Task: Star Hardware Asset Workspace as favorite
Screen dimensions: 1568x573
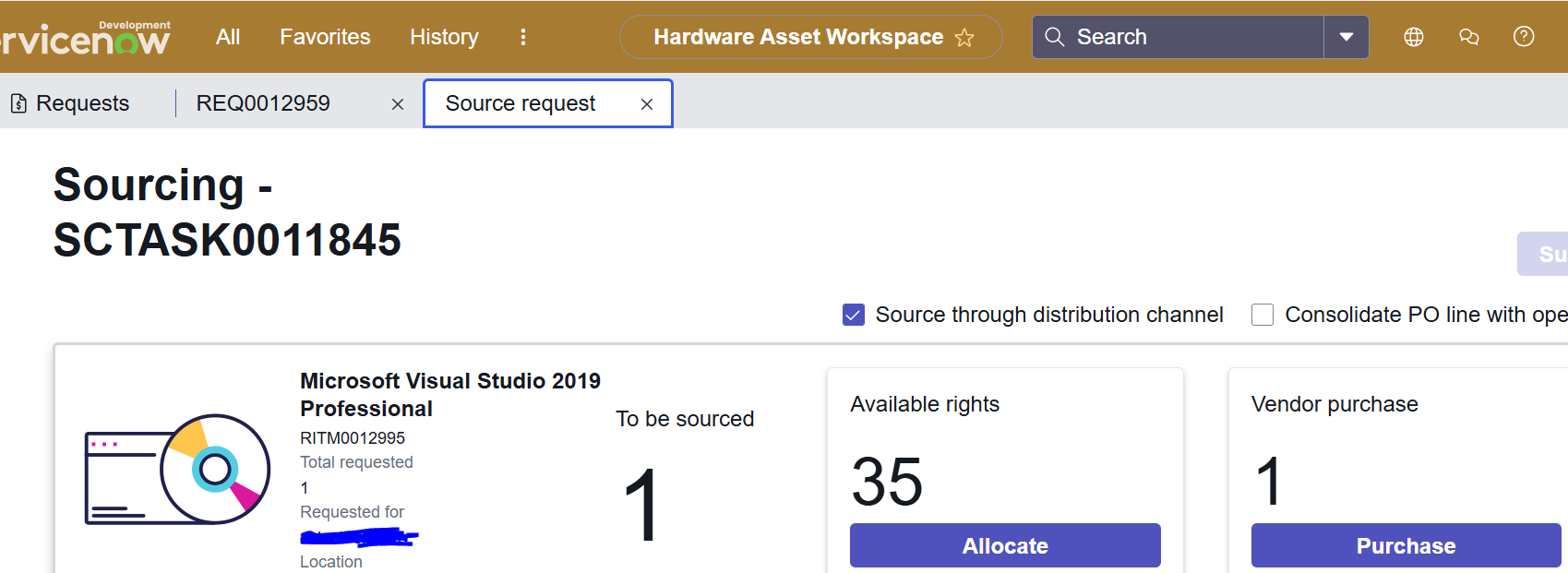Action: tap(964, 38)
